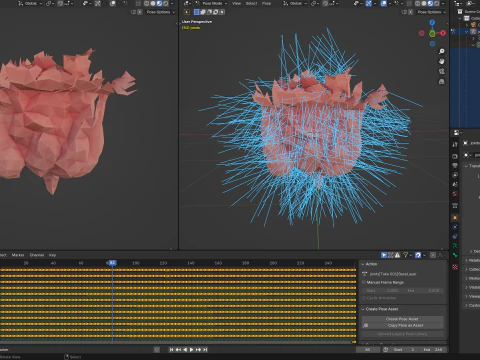Open the Texture properties tab (checker icon)
The width and height of the screenshot is (480, 360).
pyautogui.click(x=455, y=267)
